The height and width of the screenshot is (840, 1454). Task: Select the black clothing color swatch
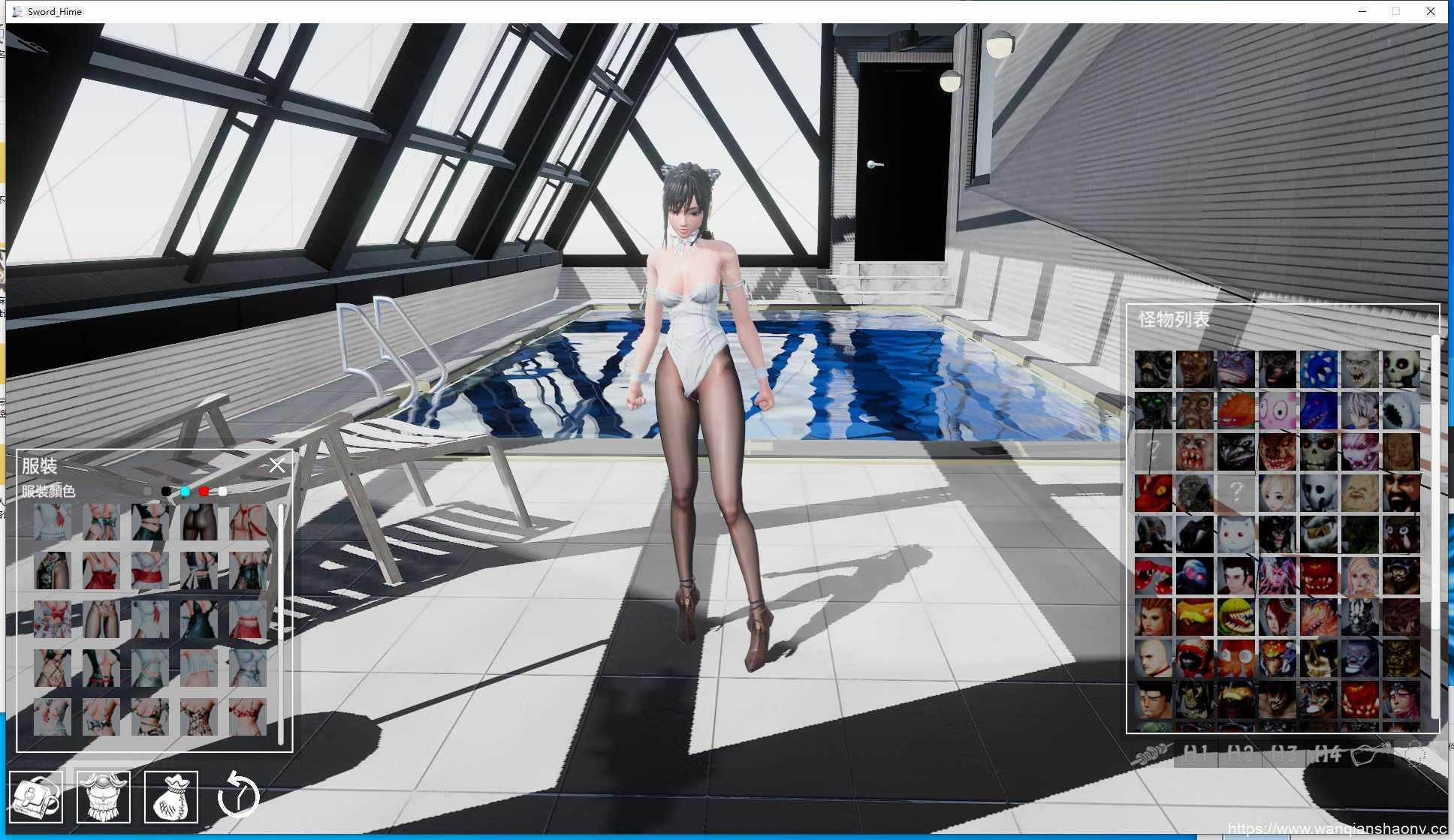[166, 491]
